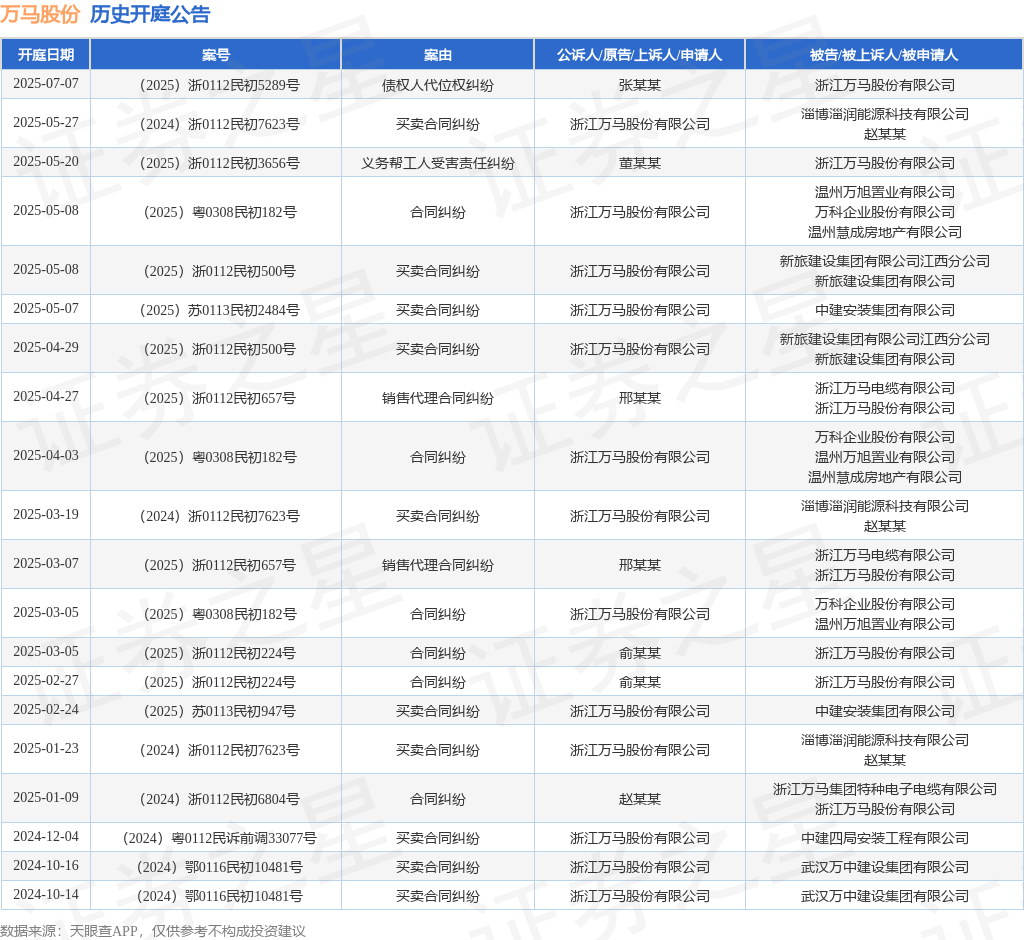Click plaintiff name 董某某
1024x940 pixels.
[x=639, y=163]
